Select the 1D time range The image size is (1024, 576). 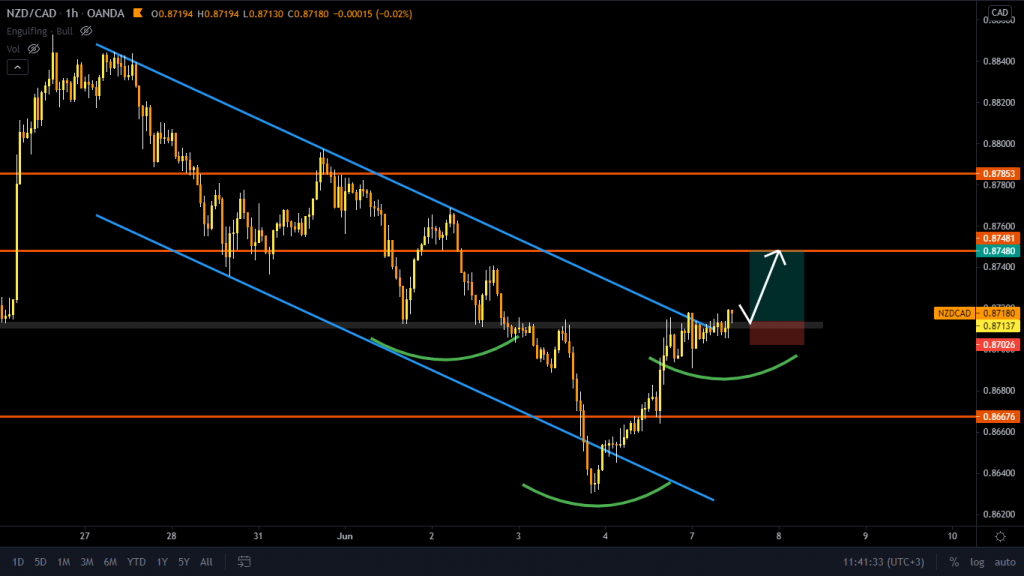pyautogui.click(x=18, y=561)
